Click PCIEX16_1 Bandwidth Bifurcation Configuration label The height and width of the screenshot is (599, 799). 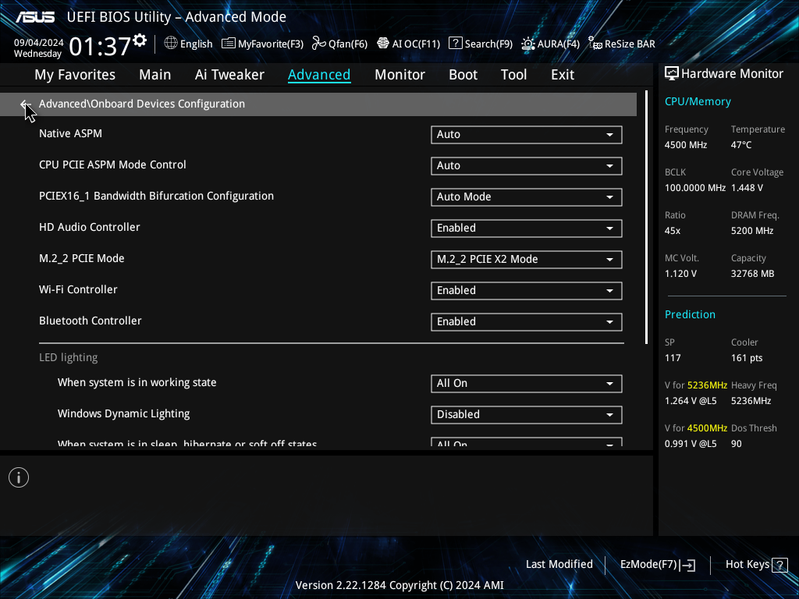click(x=156, y=196)
